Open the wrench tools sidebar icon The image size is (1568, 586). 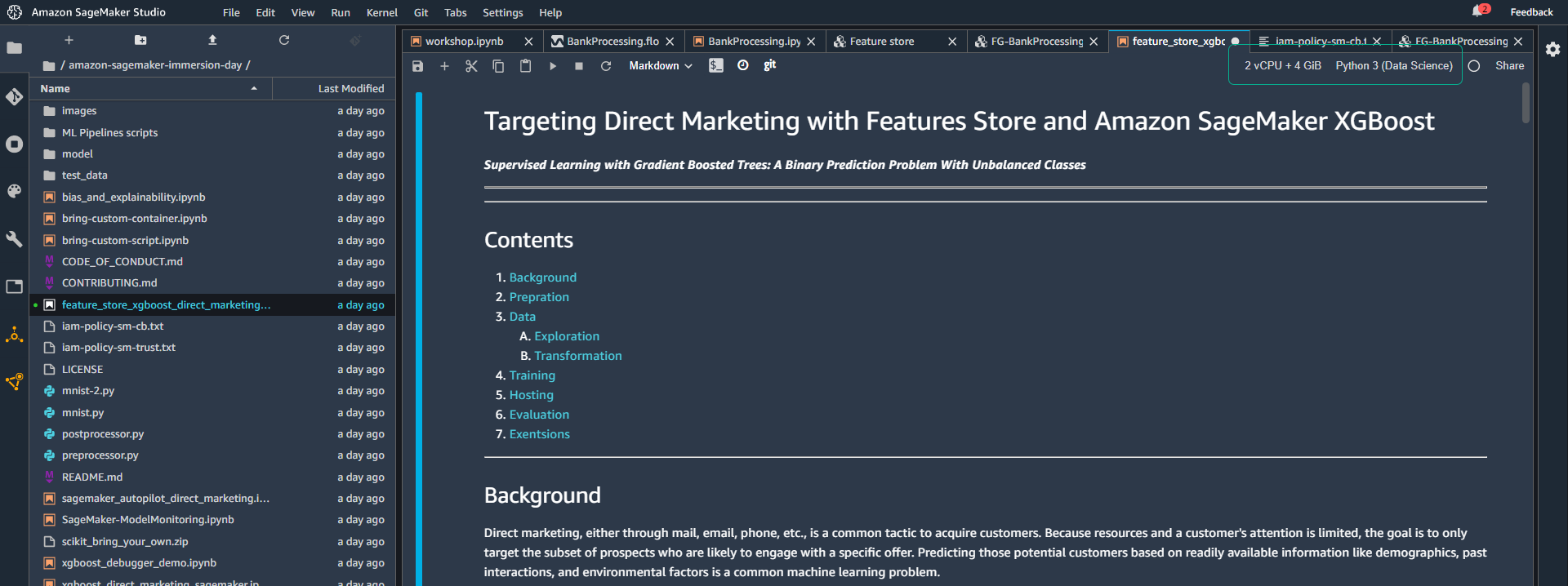point(14,239)
